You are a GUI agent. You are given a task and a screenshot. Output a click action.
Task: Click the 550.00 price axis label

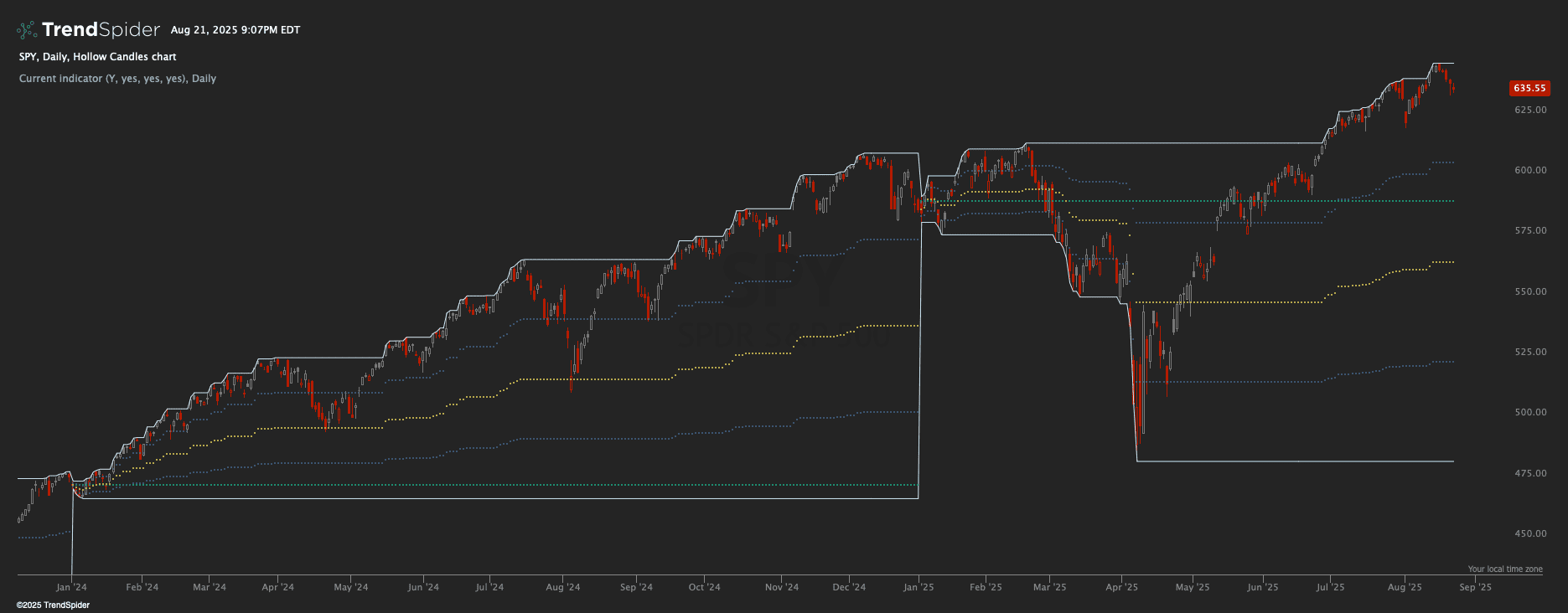[1530, 291]
